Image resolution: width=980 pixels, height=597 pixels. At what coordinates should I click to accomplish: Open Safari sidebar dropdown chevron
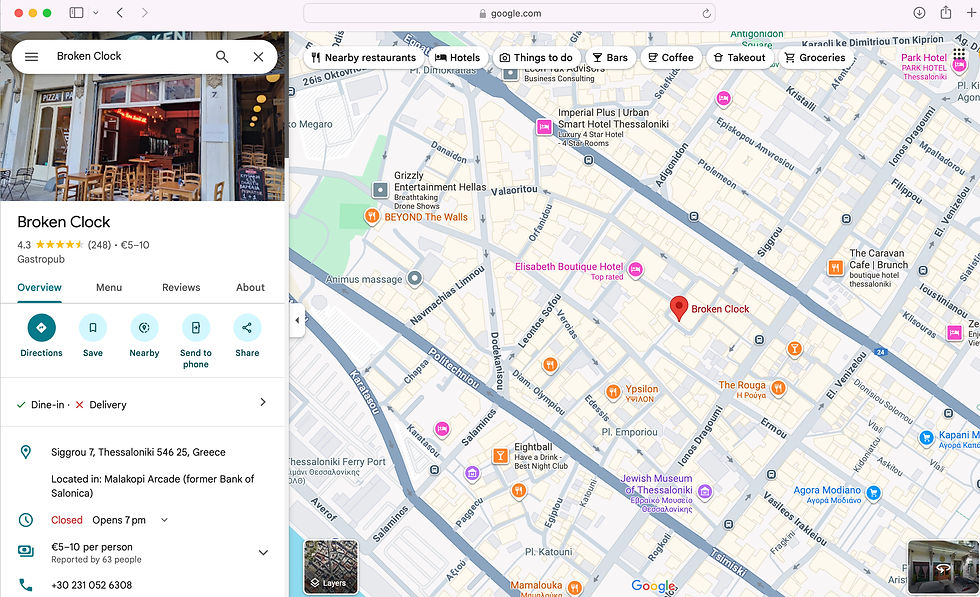[96, 13]
